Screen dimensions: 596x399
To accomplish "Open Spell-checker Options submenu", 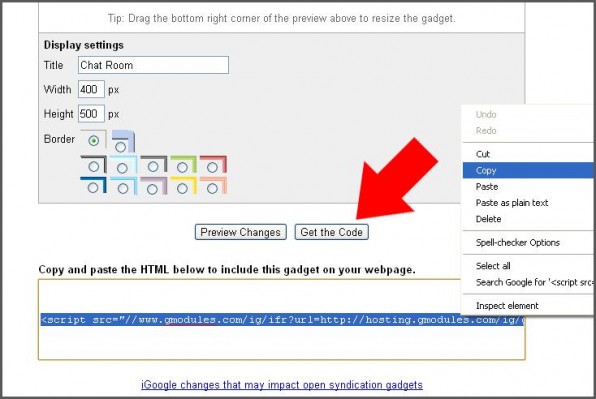I will 528,242.
